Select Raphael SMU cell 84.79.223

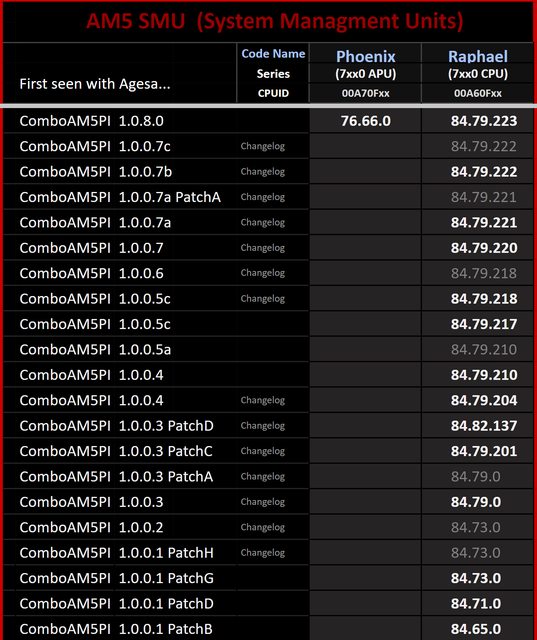click(x=484, y=121)
